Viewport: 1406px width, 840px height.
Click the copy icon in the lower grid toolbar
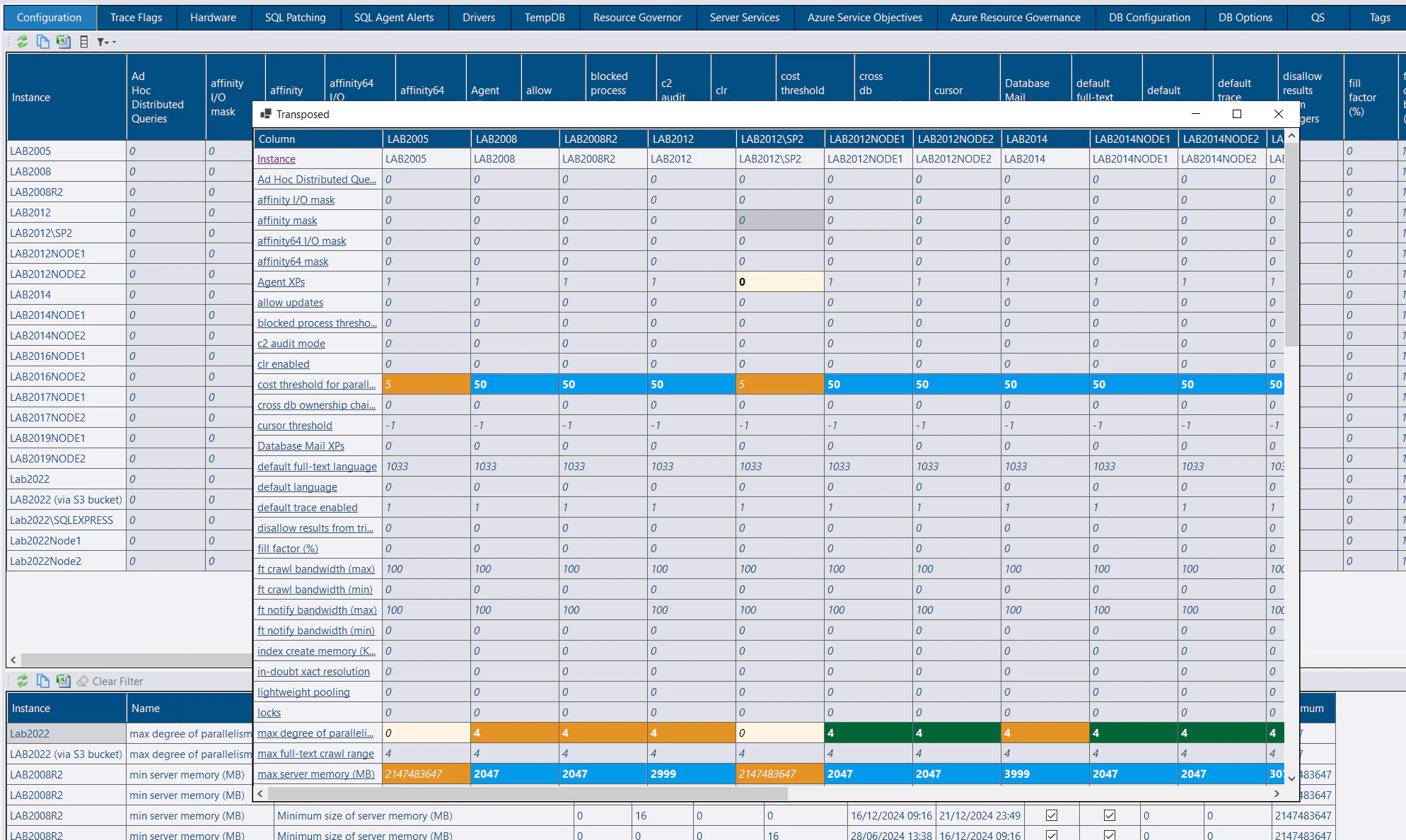click(x=43, y=681)
